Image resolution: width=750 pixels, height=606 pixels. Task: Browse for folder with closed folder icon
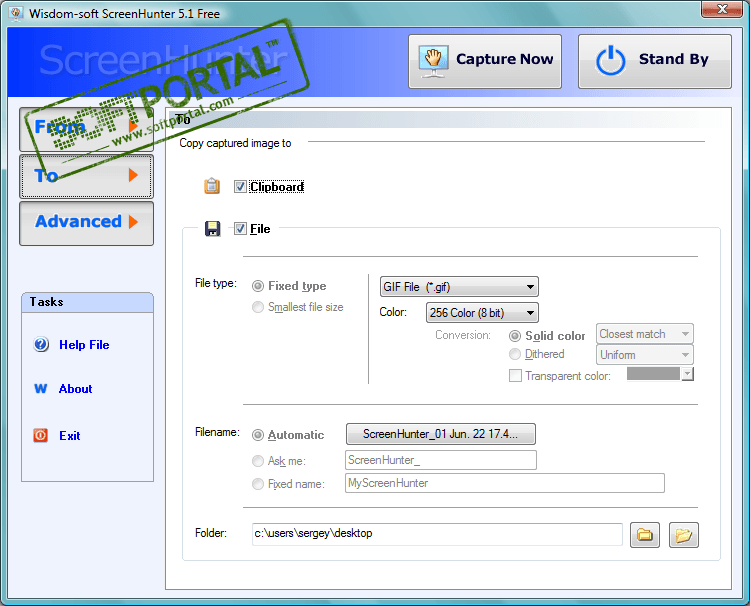[645, 535]
